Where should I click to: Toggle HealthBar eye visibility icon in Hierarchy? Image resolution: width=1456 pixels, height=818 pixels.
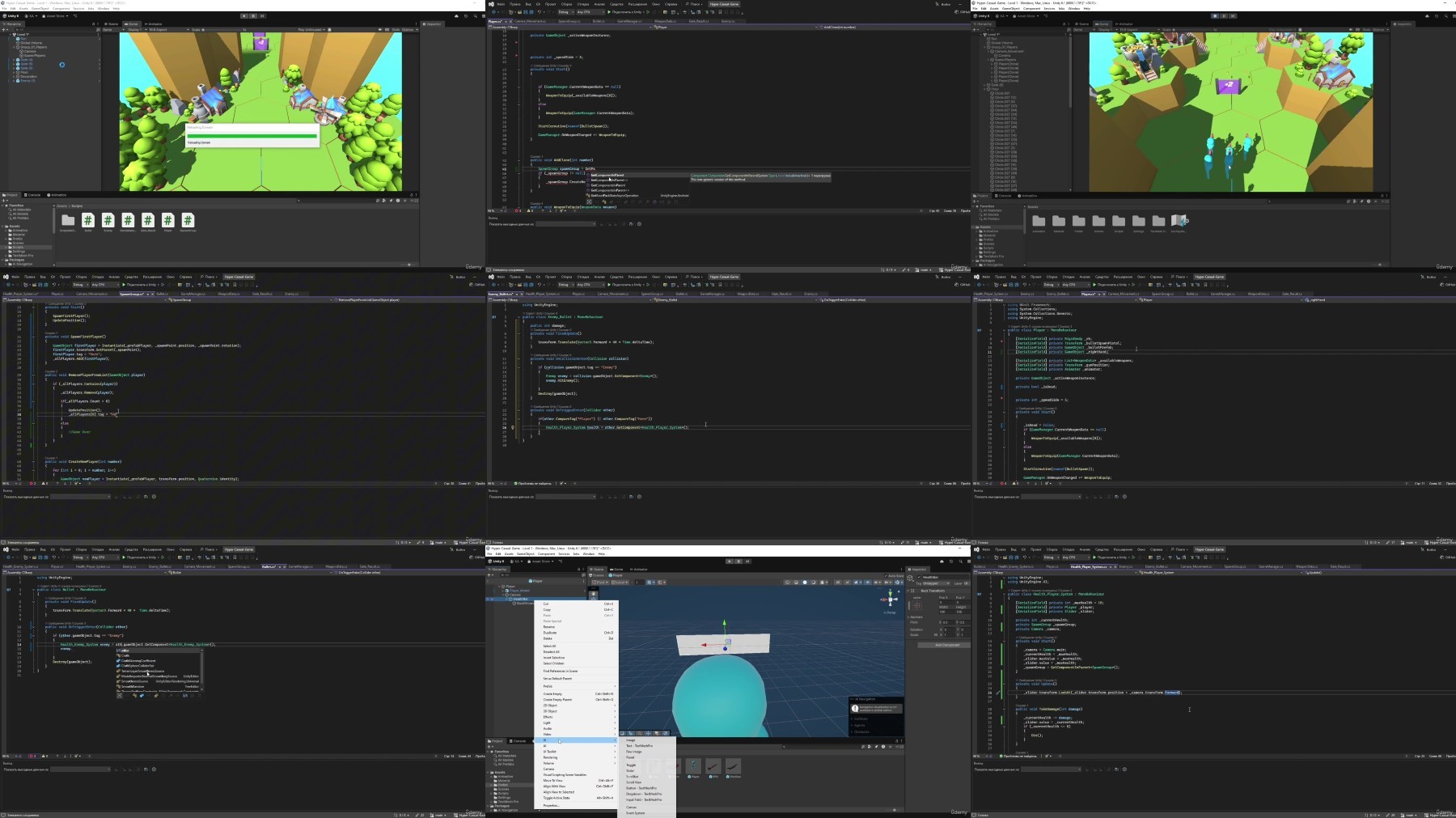[488, 599]
